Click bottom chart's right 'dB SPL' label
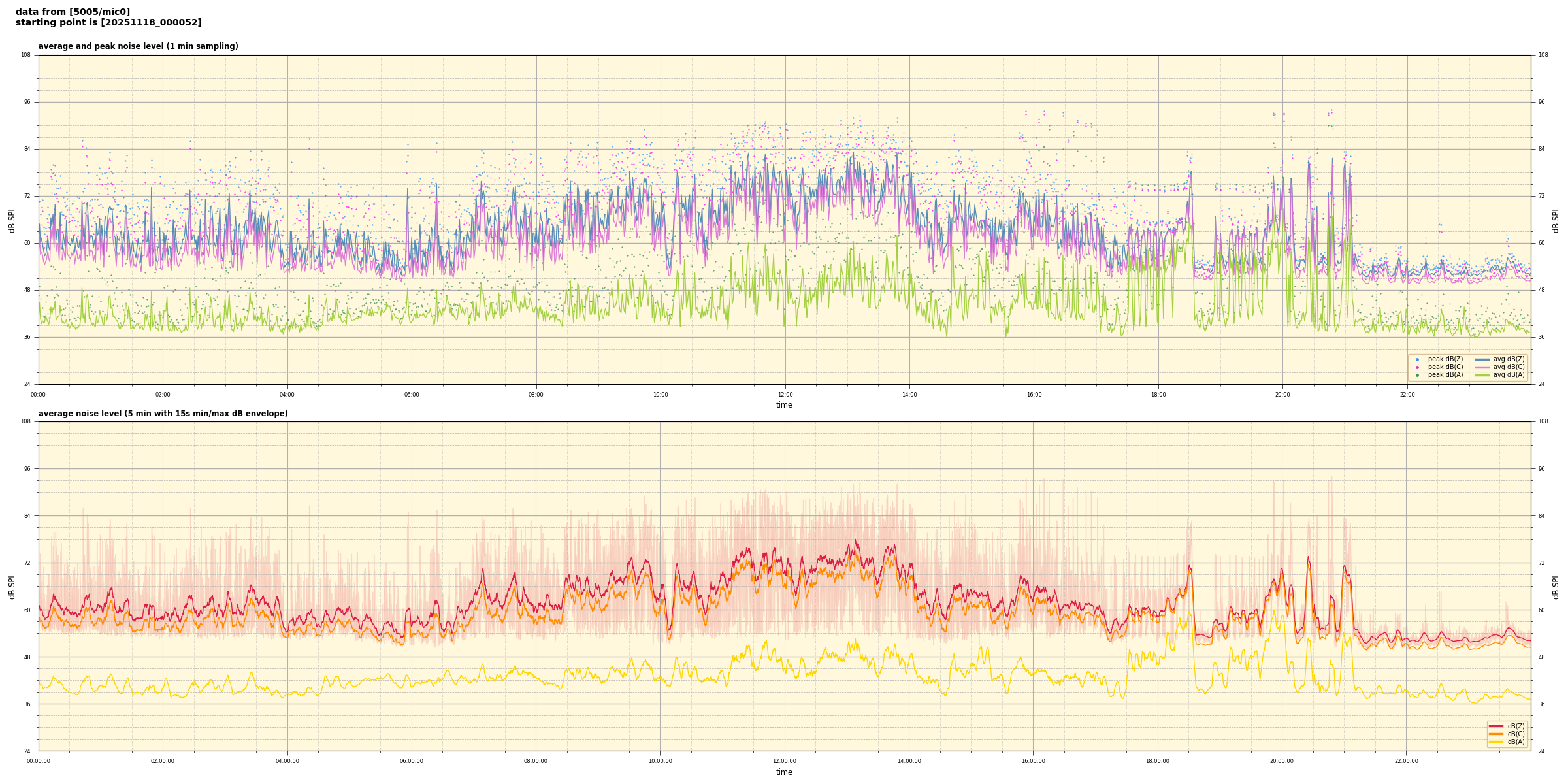The height and width of the screenshot is (784, 1568). [1556, 586]
